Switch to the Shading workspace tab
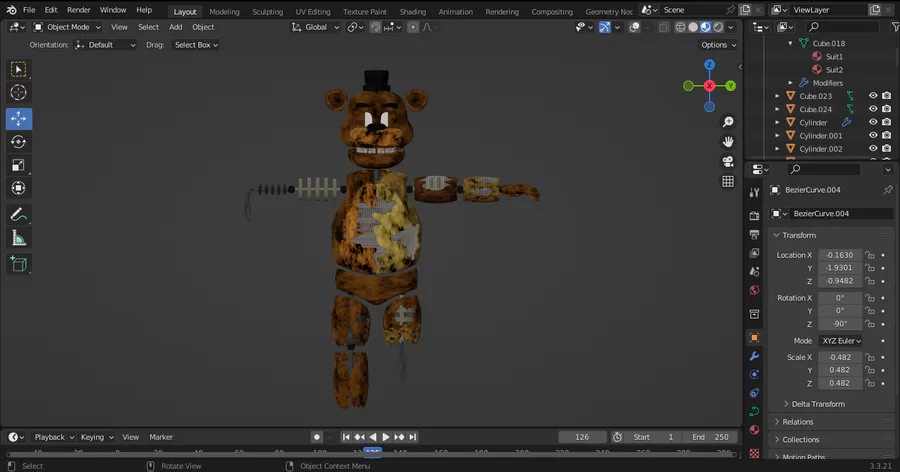900x472 pixels. pyautogui.click(x=413, y=11)
